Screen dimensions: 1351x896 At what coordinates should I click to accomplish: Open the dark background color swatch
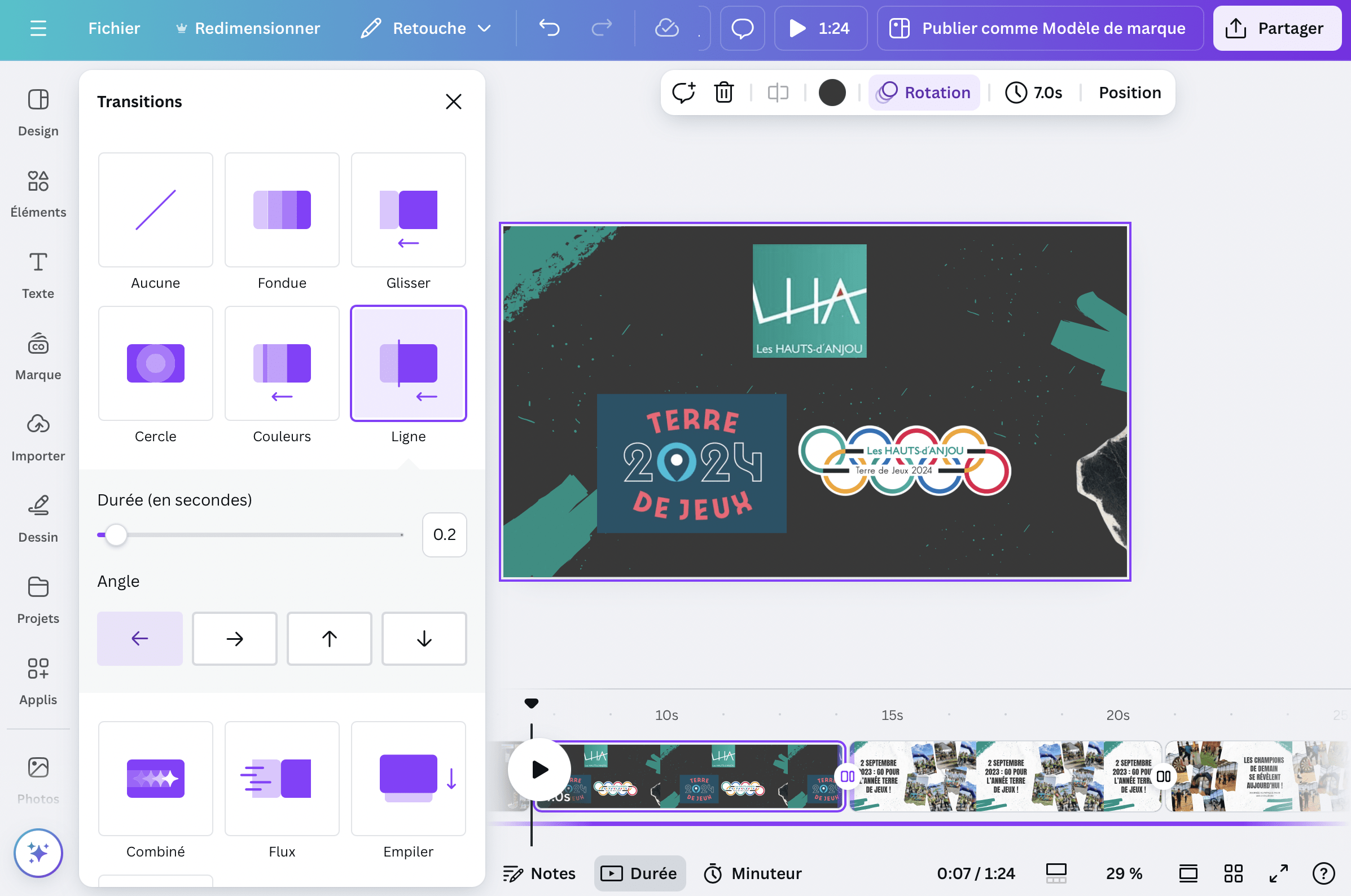(x=831, y=92)
